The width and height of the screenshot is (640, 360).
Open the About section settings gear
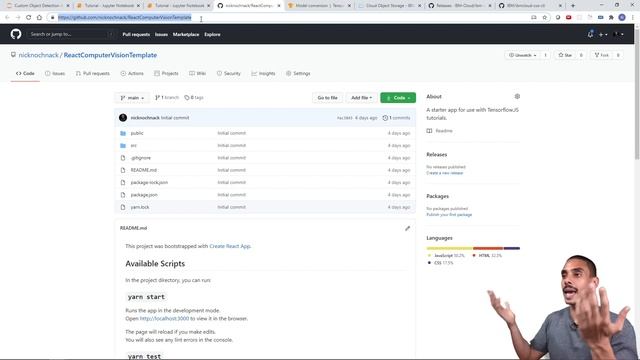pyautogui.click(x=517, y=96)
